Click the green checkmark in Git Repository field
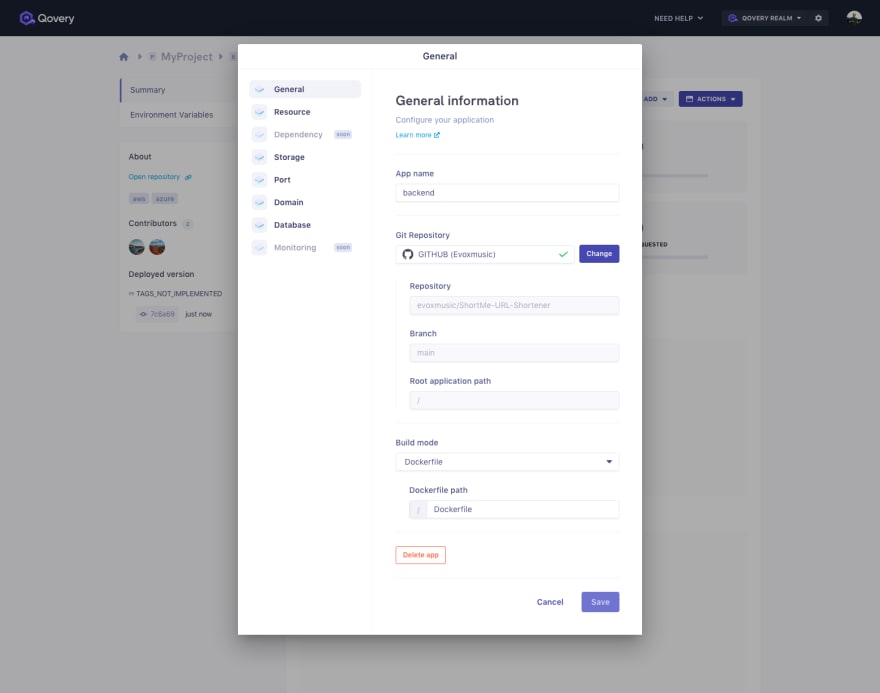Screen dimensions: 880x693 [563, 254]
